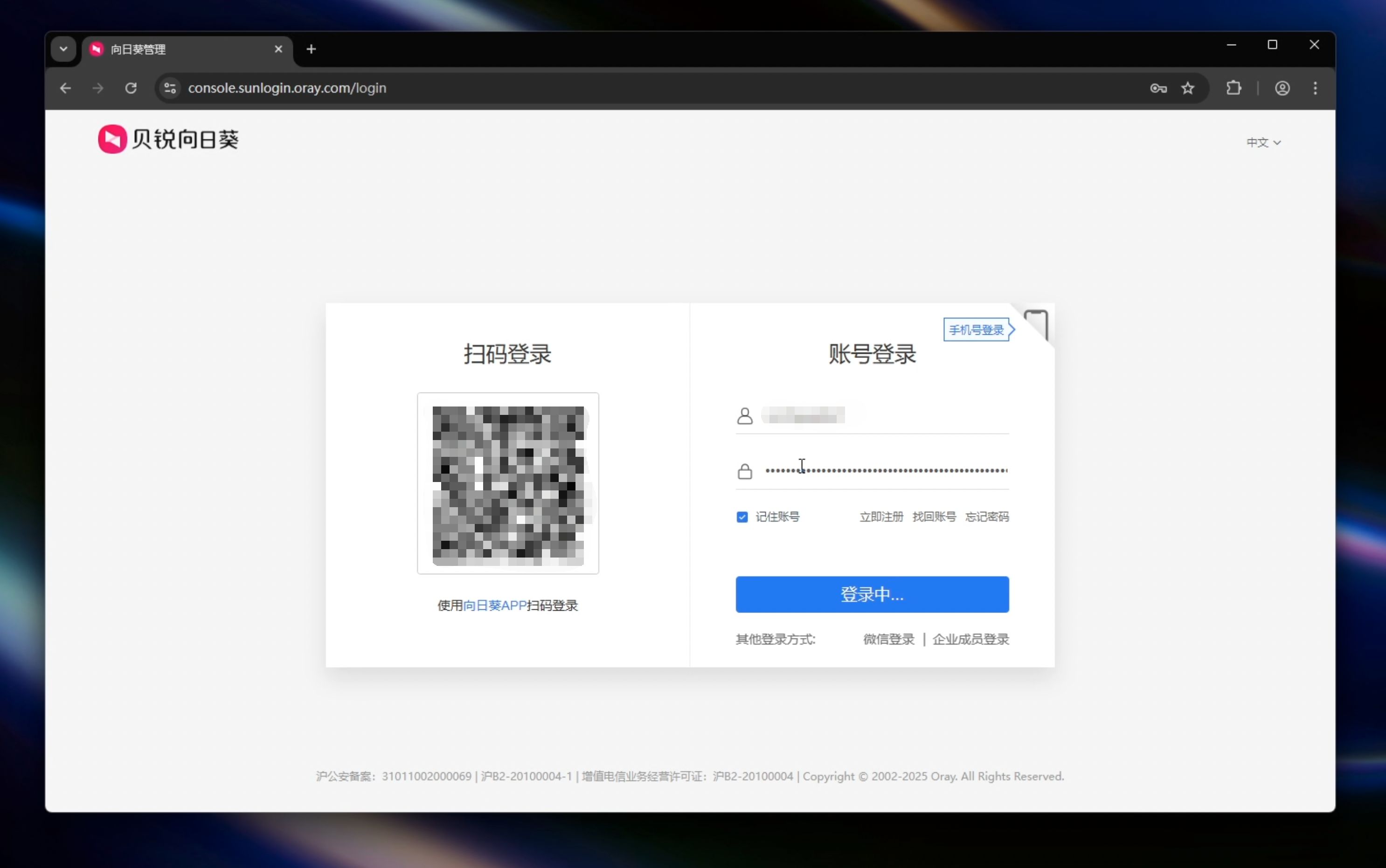Open the Chrome profile icon
Viewport: 1386px width, 868px height.
tap(1282, 88)
